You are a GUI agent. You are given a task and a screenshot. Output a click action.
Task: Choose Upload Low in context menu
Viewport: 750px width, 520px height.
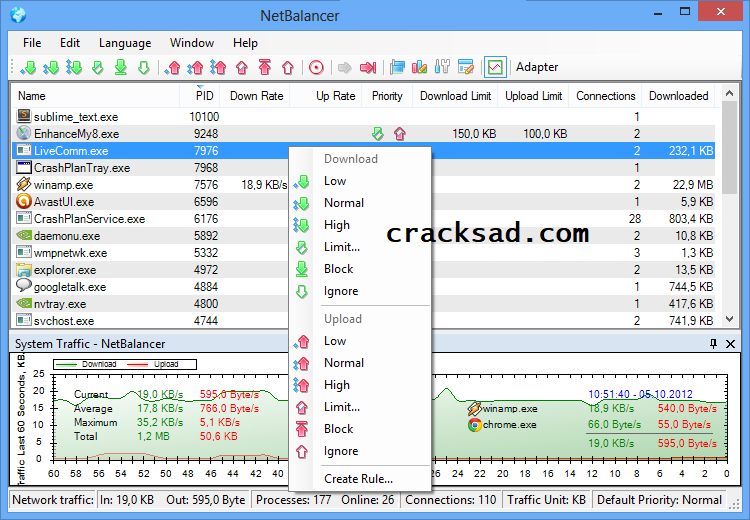tap(360, 341)
